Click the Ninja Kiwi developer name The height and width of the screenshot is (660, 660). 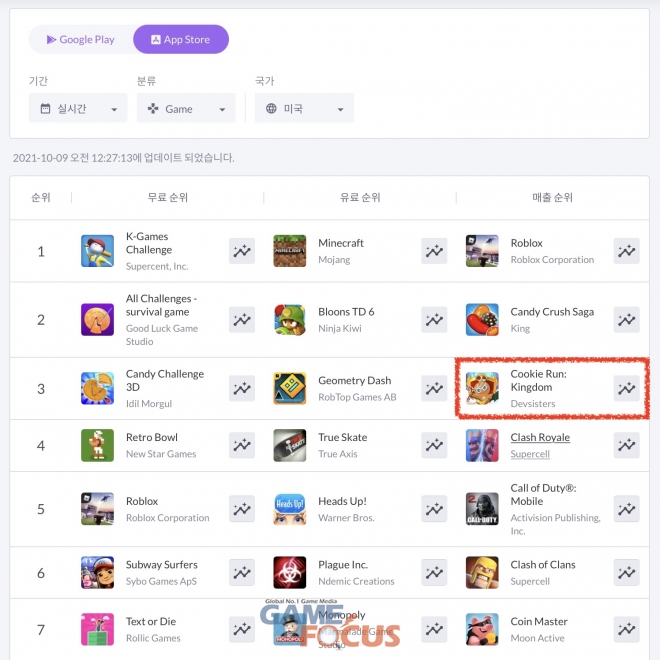[x=340, y=328]
